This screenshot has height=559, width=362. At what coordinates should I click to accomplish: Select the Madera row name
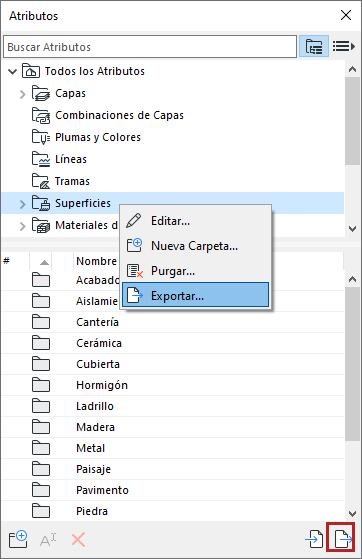point(95,427)
